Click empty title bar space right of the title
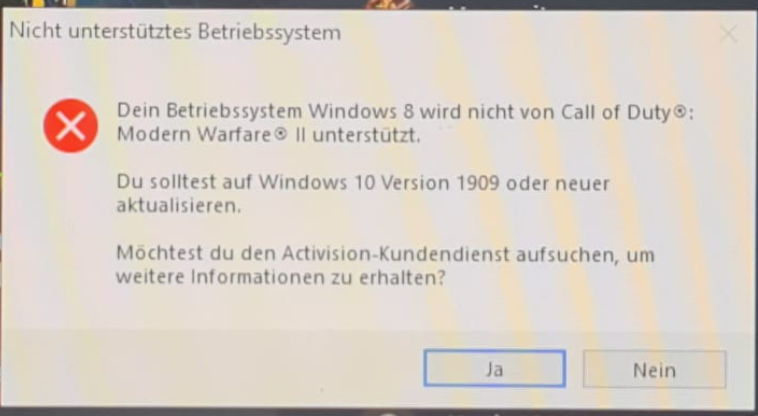This screenshot has width=758, height=416. (x=527, y=33)
